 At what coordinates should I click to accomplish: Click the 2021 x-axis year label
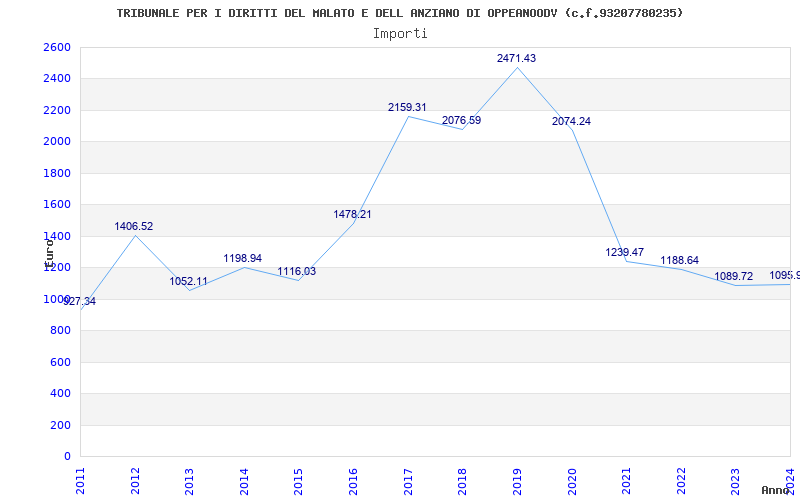tap(627, 482)
